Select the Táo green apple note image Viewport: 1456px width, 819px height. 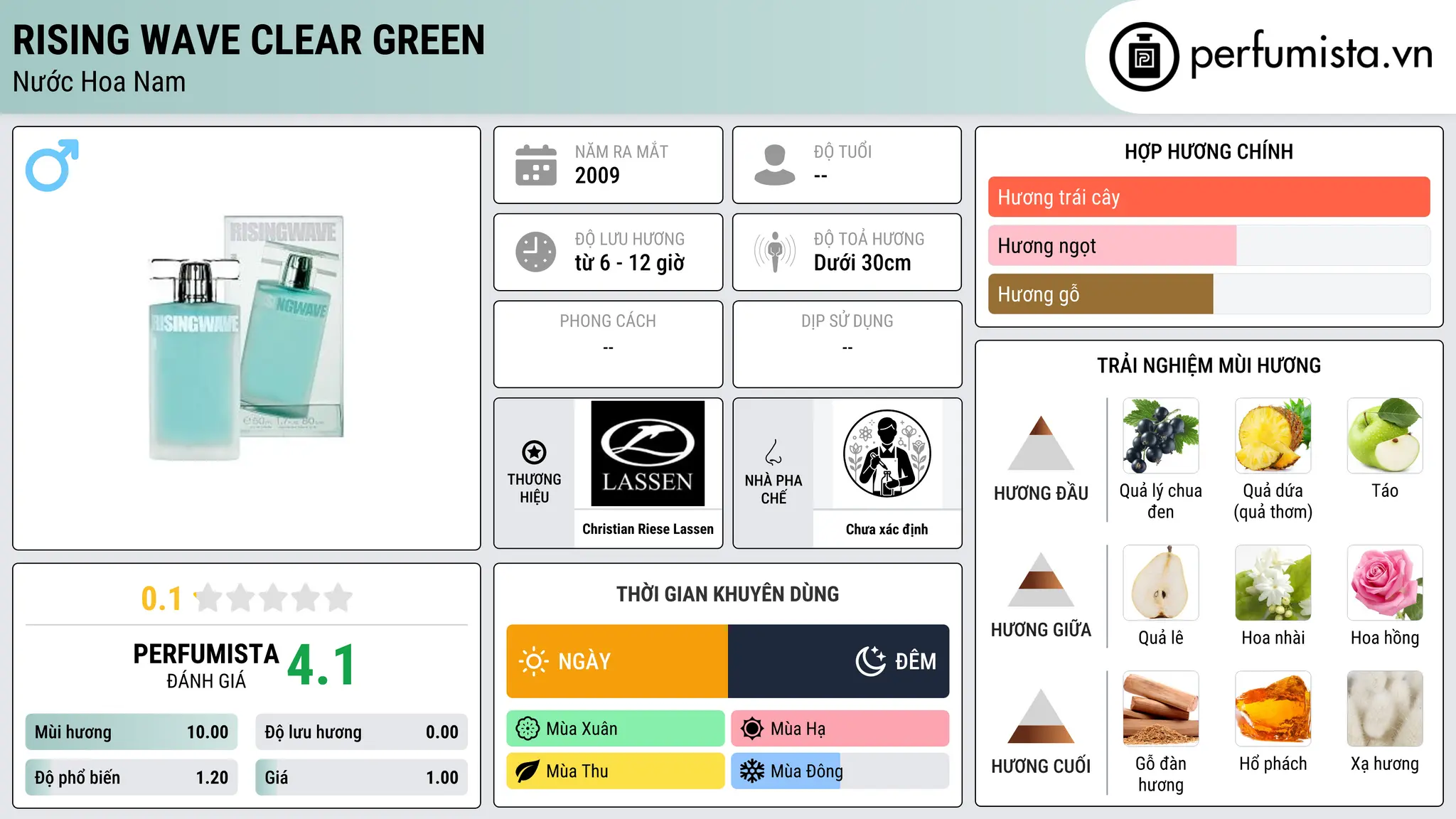pos(1385,436)
